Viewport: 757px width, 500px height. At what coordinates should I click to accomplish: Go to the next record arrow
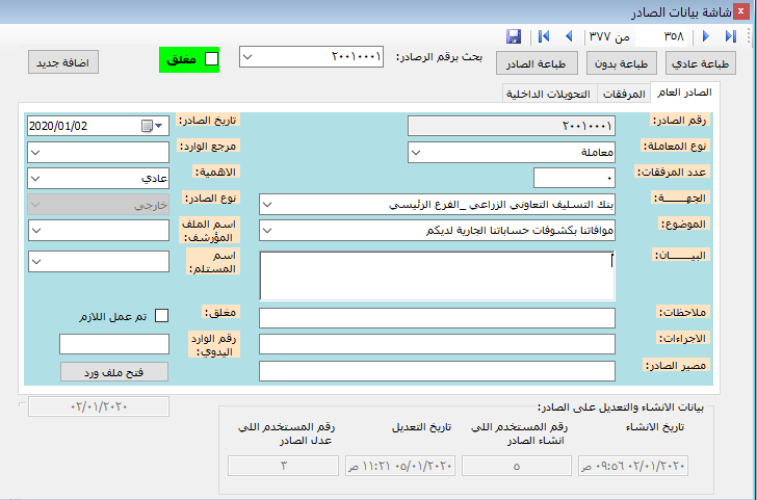pyautogui.click(x=705, y=36)
